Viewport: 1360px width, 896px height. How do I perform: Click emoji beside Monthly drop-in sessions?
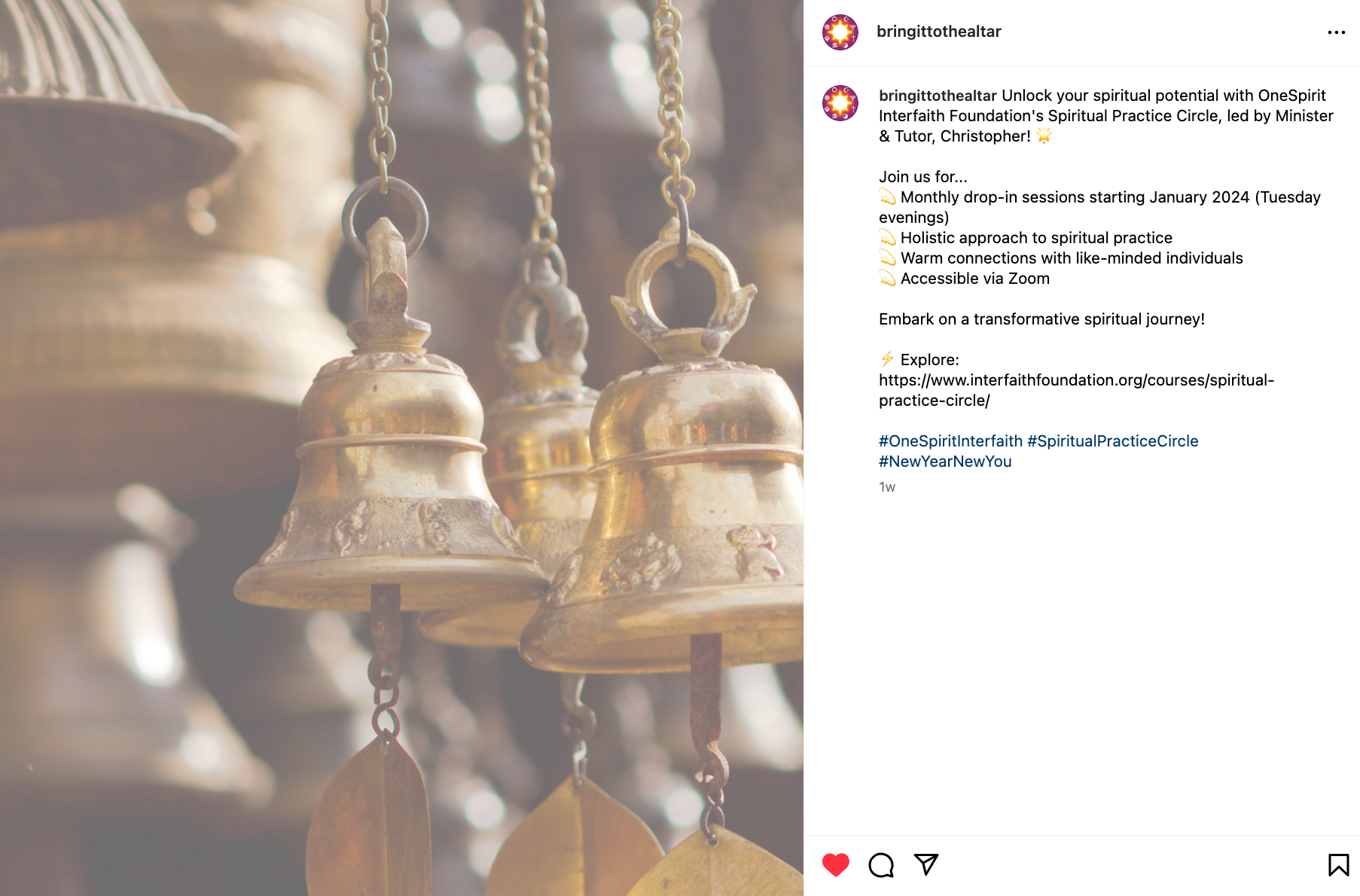click(x=888, y=197)
